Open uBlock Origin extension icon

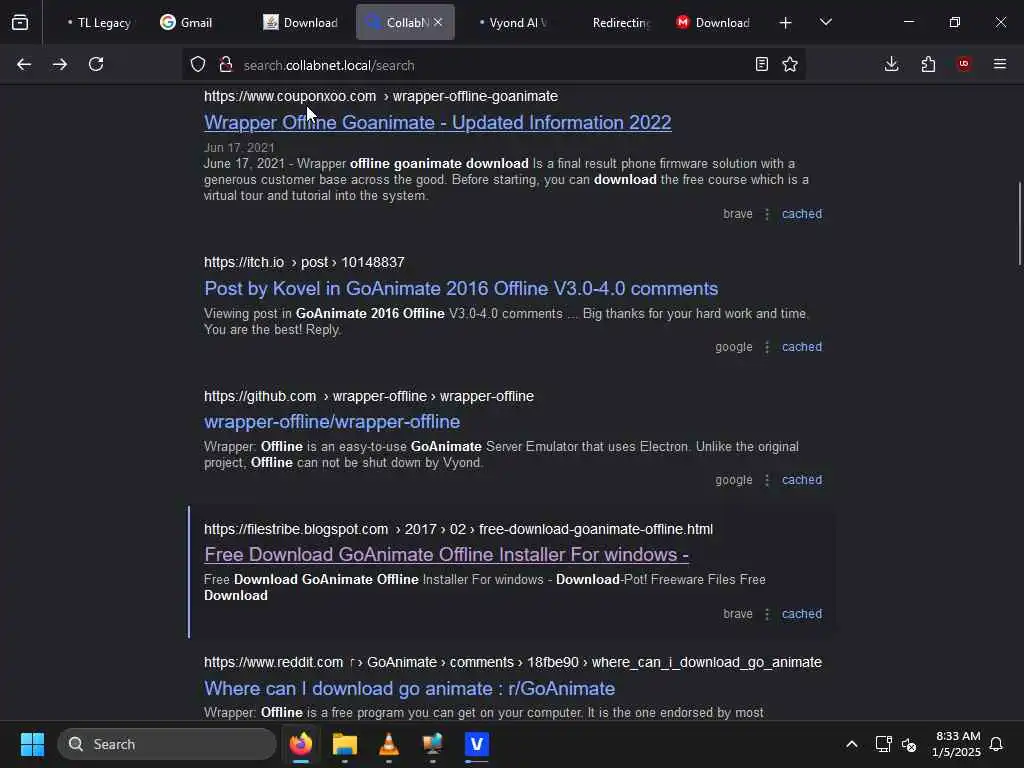(x=964, y=64)
